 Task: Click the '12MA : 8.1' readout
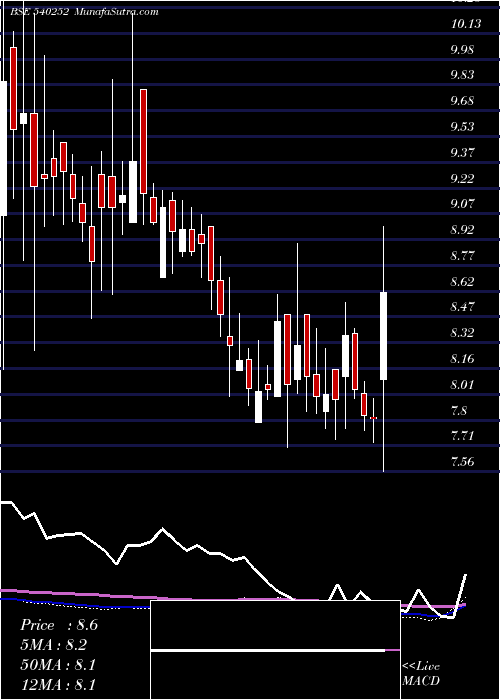tap(58, 685)
